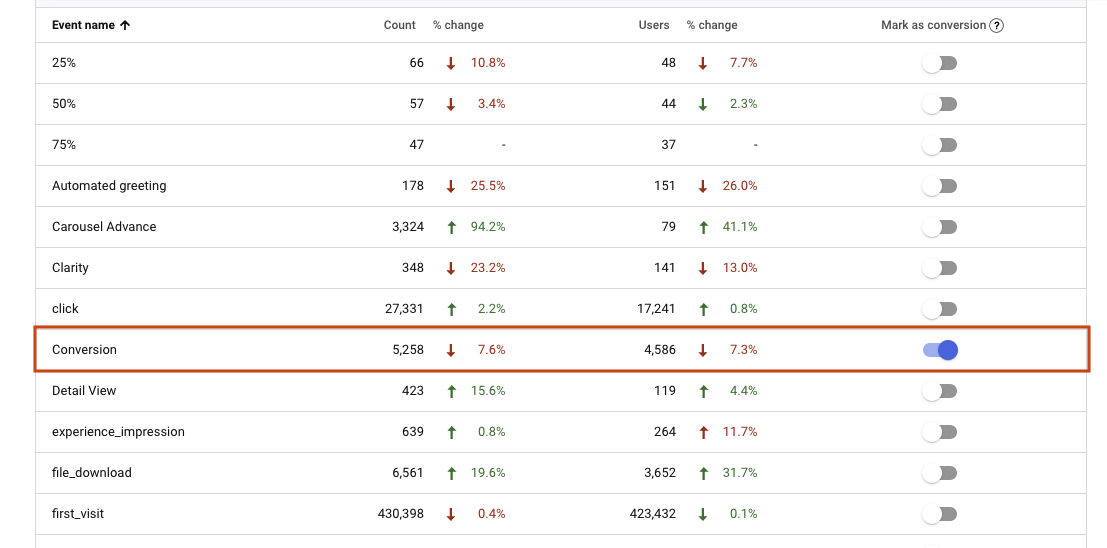The image size is (1107, 548).
Task: Click the 23.2% change for Clarity
Action: 488,268
